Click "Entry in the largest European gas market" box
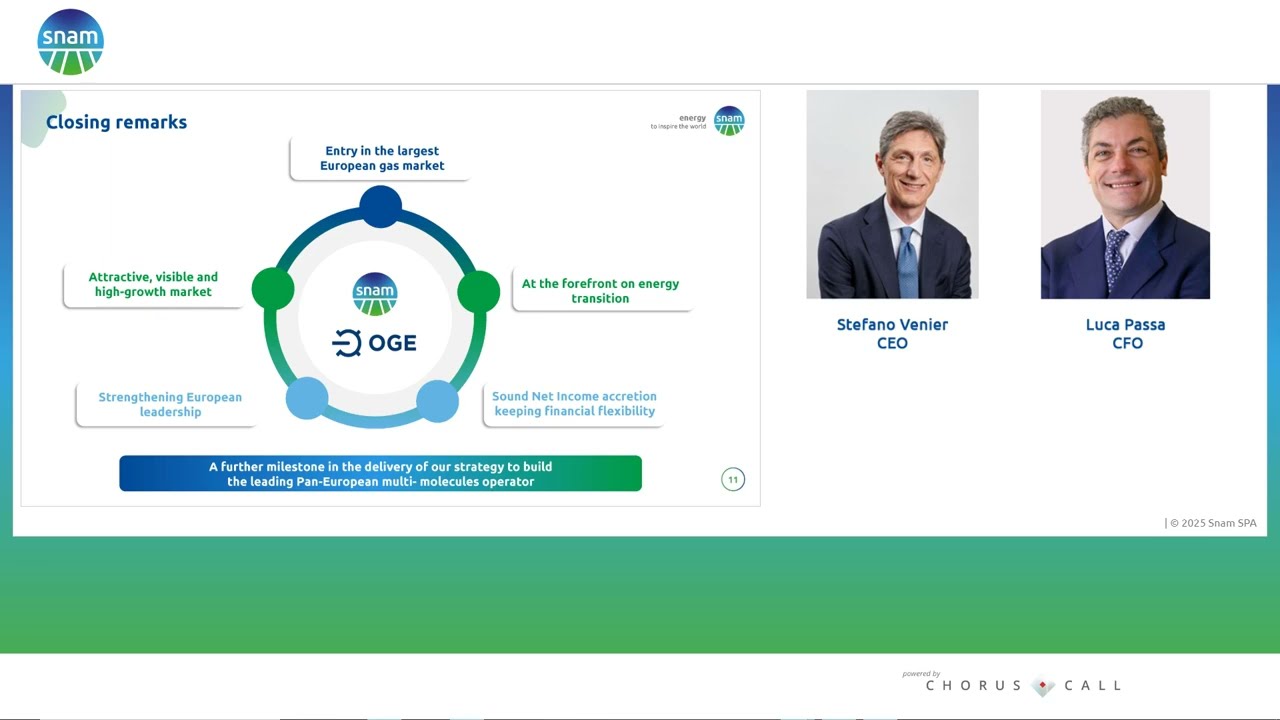Viewport: 1280px width, 720px height. (x=380, y=159)
